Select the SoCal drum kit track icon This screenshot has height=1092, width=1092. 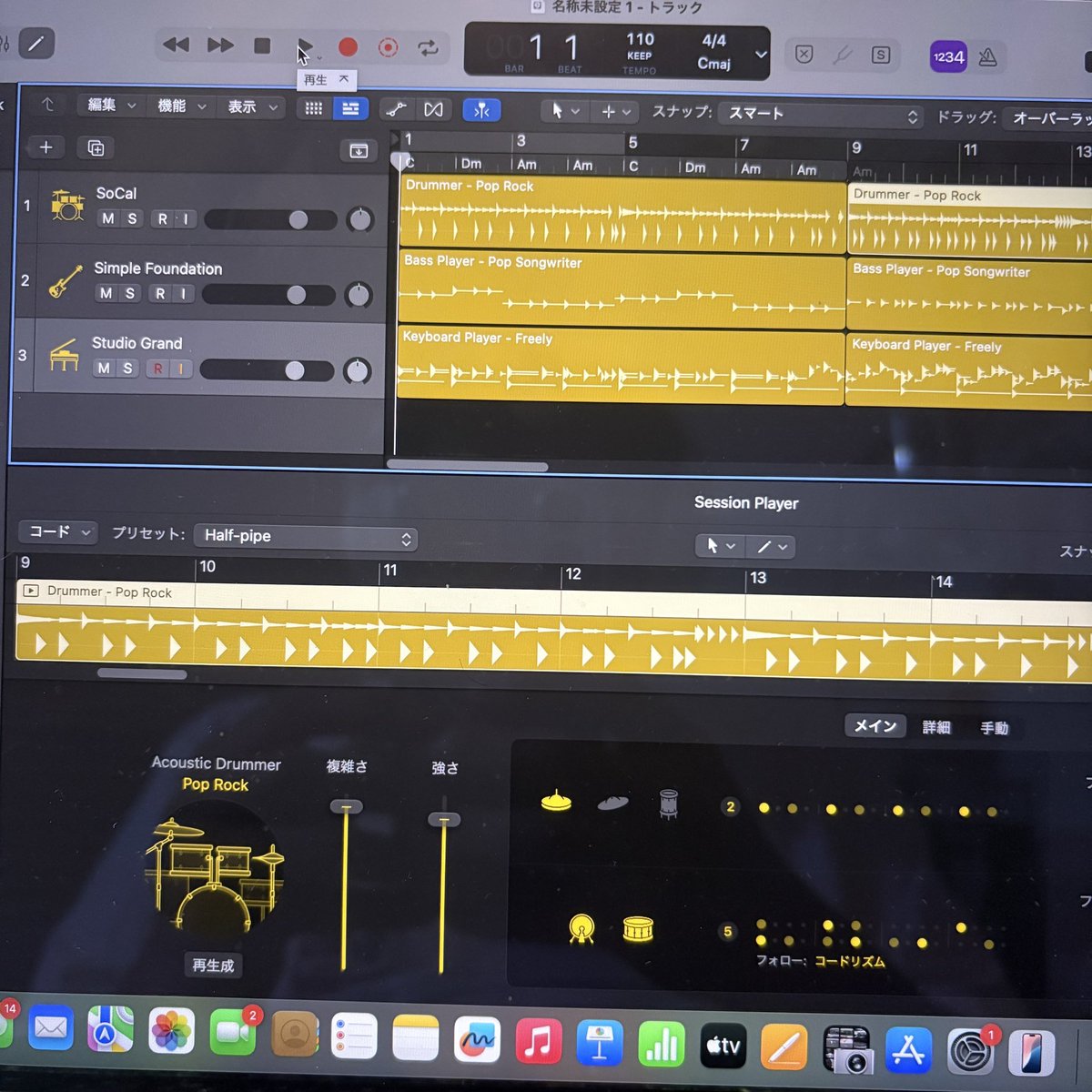(x=67, y=205)
